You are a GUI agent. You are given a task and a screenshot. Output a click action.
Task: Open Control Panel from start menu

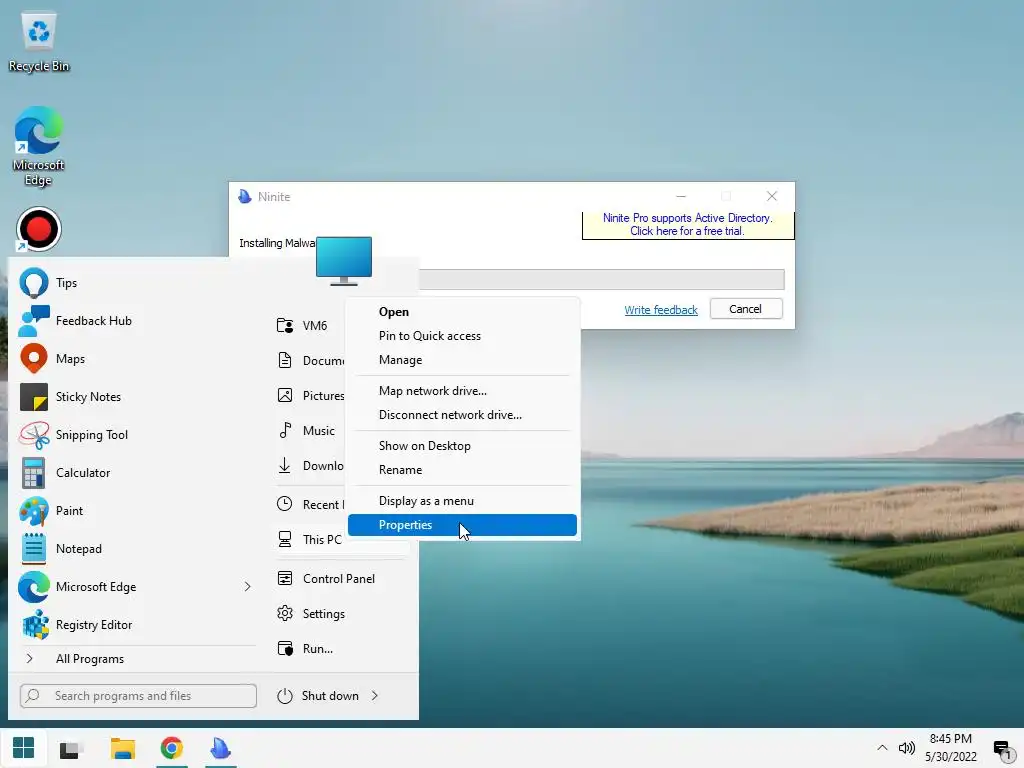326,579
